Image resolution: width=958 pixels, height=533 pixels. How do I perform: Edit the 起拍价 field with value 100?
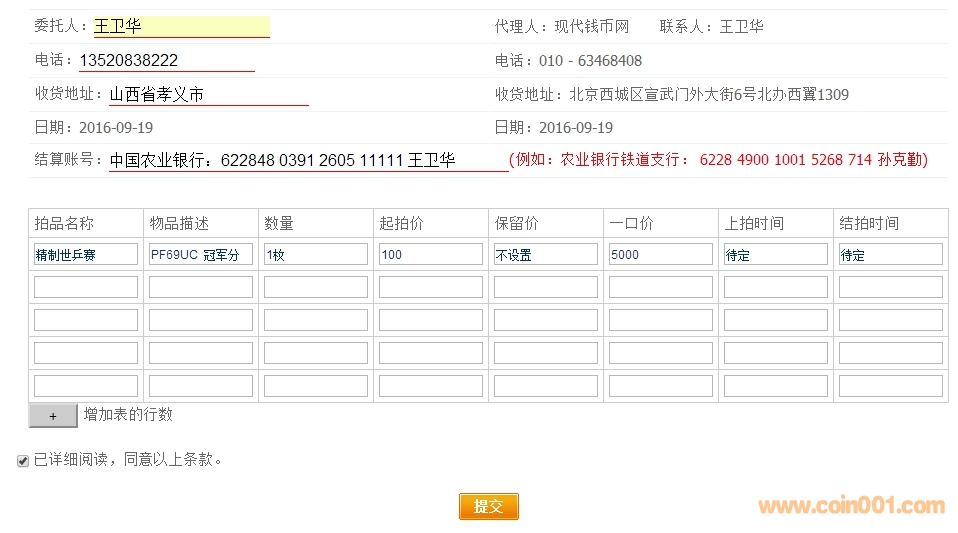431,254
